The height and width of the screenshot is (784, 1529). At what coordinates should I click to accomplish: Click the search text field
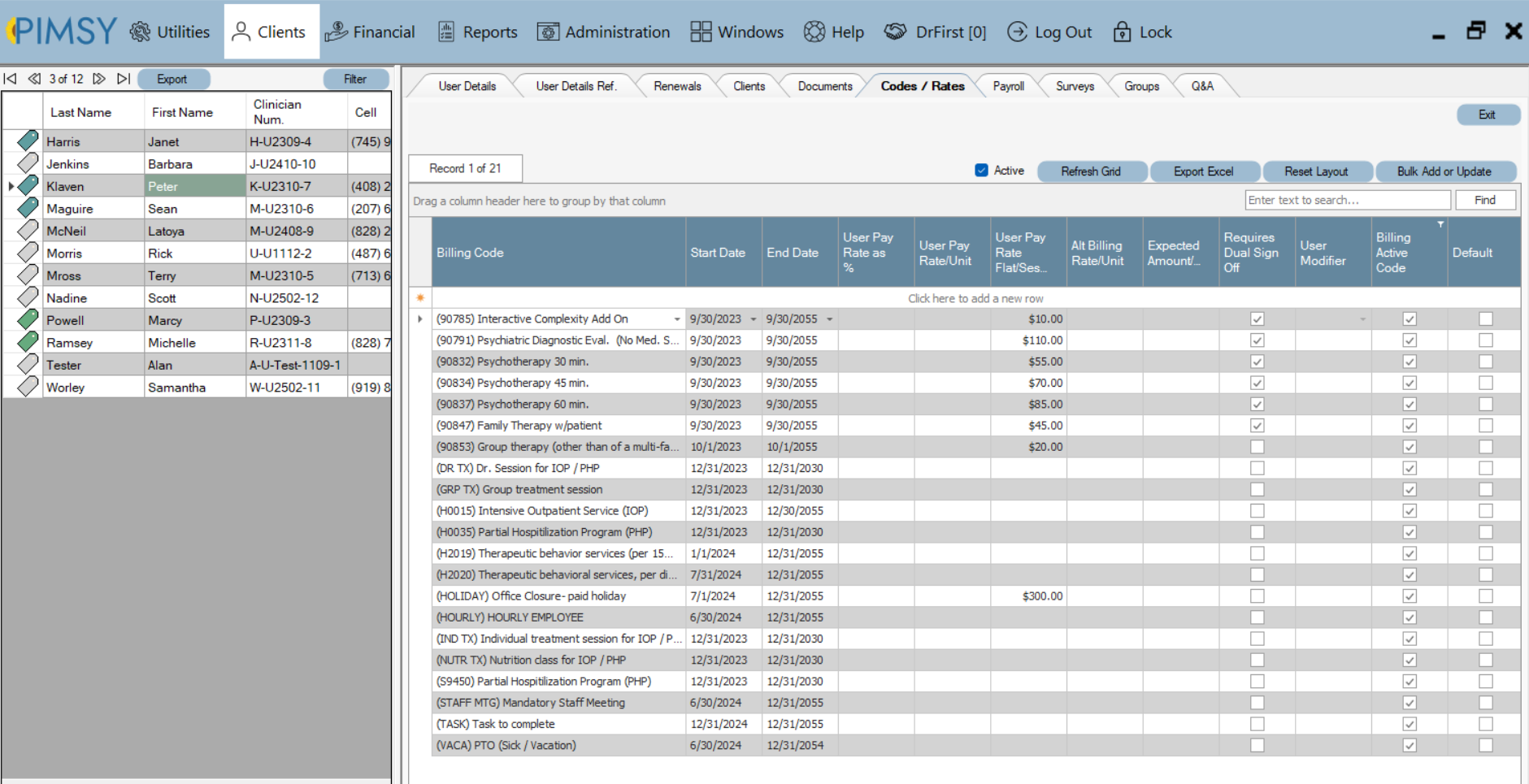pyautogui.click(x=1347, y=200)
